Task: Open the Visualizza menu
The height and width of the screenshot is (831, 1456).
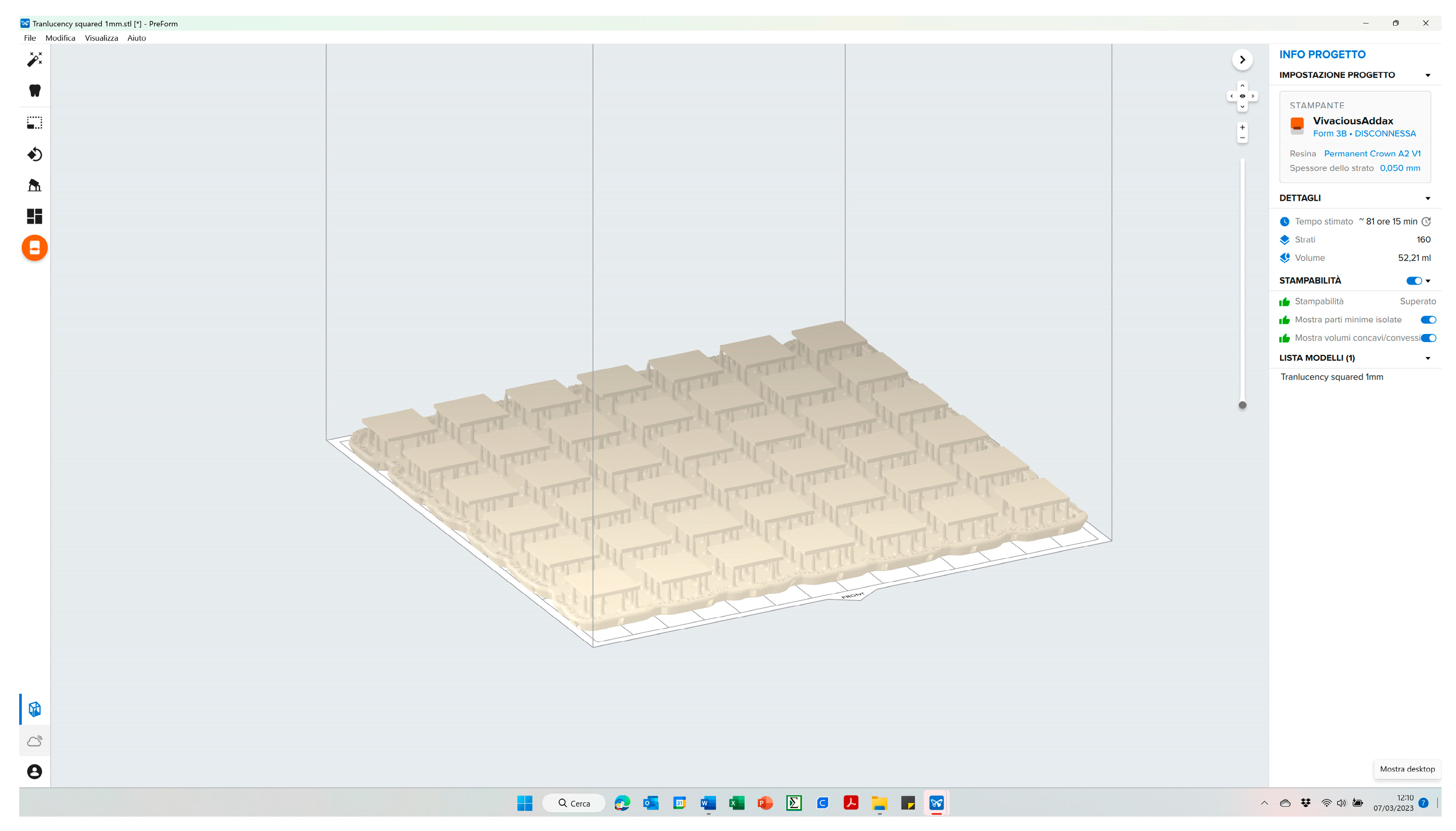Action: pyautogui.click(x=101, y=38)
